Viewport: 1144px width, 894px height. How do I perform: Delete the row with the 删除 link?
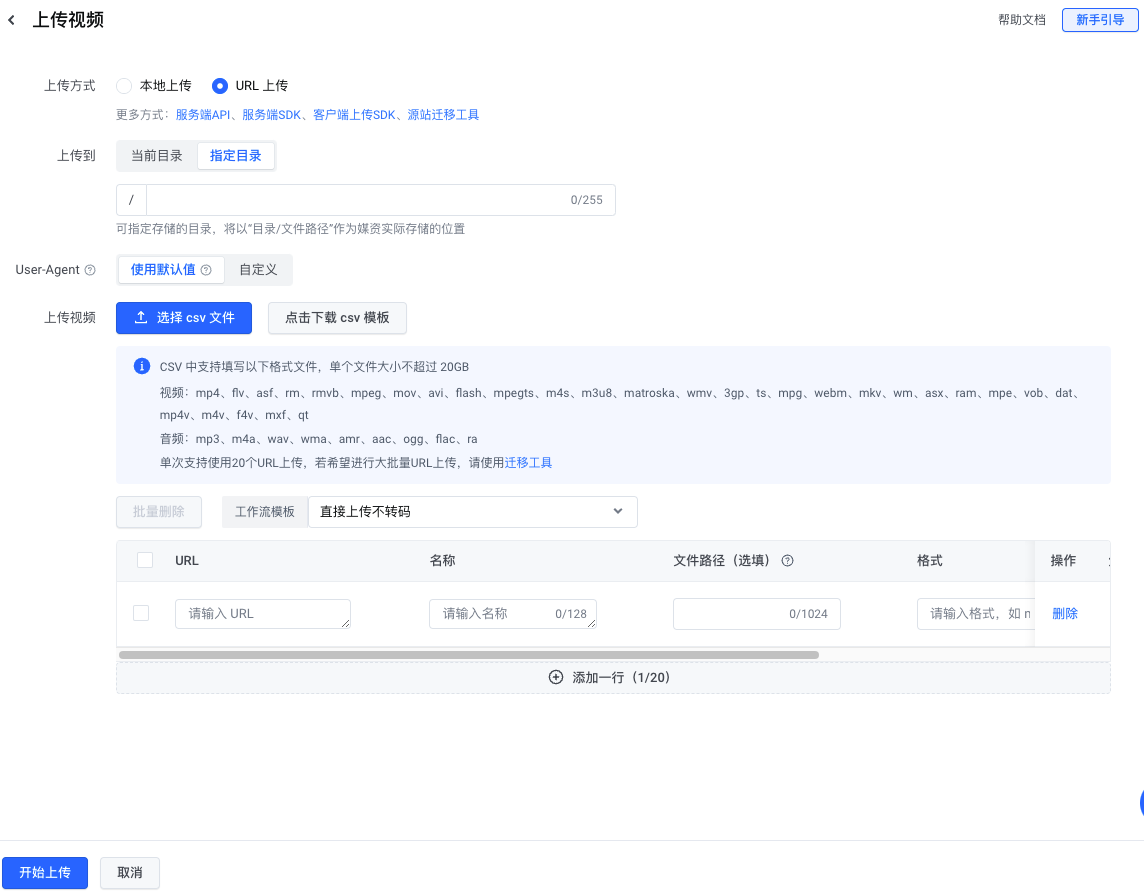coord(1065,614)
